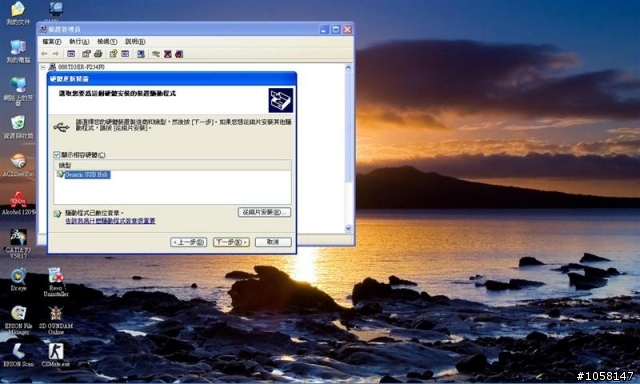Image resolution: width=640 pixels, height=384 pixels.
Task: Open EPSON Scan desktop icon
Action: [18, 355]
